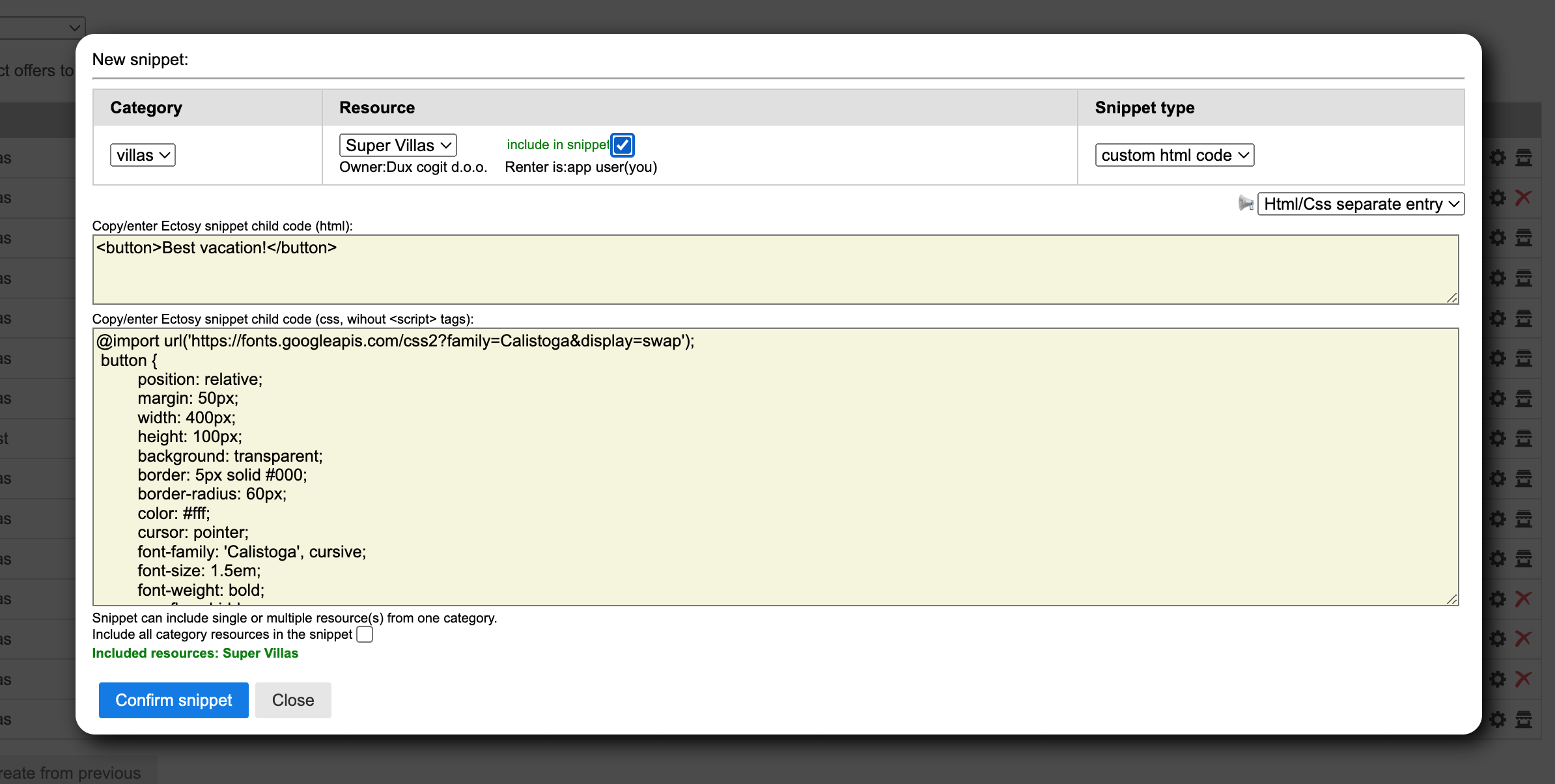Click the storefront icon in the topmost row
Screen dimensions: 1555x784
point(1523,158)
